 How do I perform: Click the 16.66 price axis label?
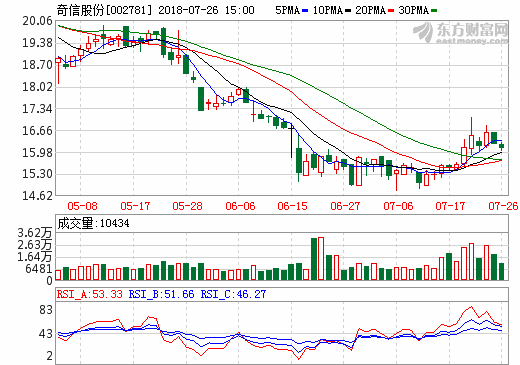click(38, 131)
